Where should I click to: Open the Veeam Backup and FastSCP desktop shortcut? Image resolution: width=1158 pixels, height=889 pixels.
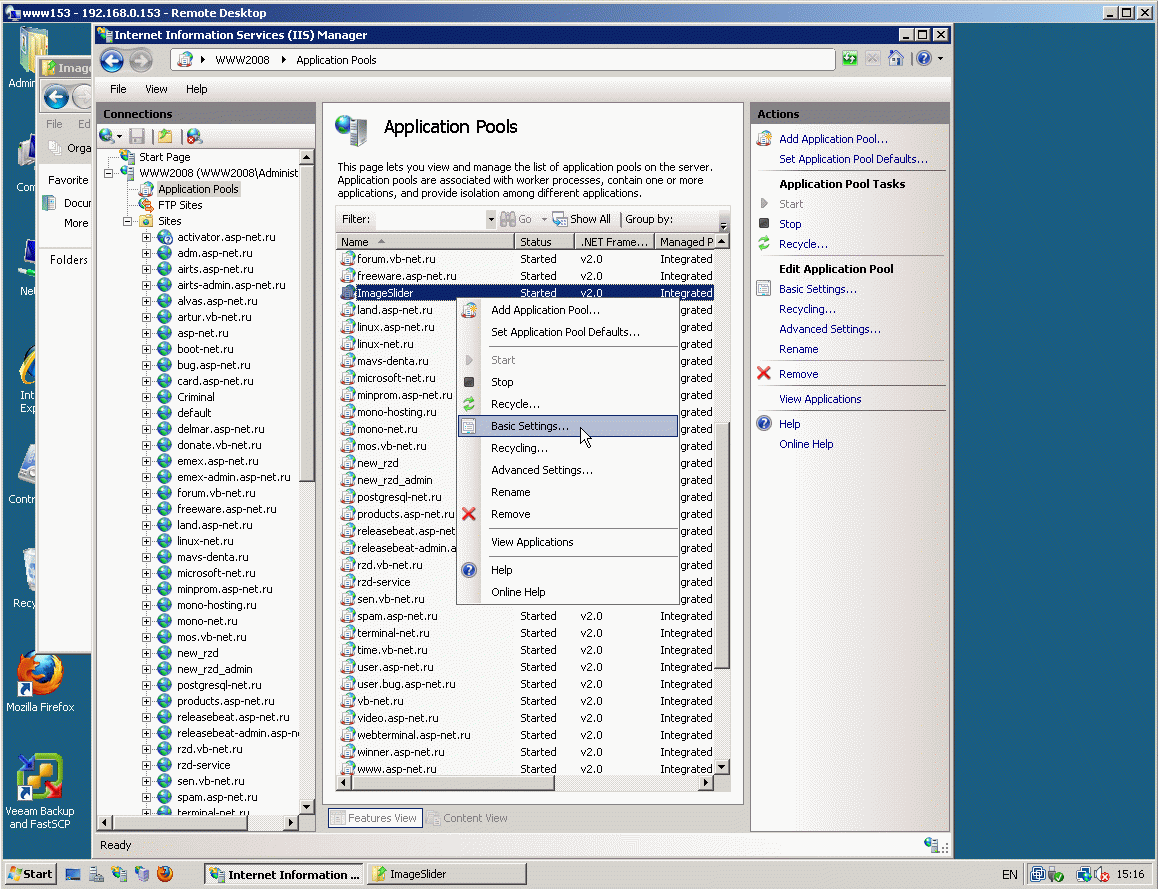(40, 792)
